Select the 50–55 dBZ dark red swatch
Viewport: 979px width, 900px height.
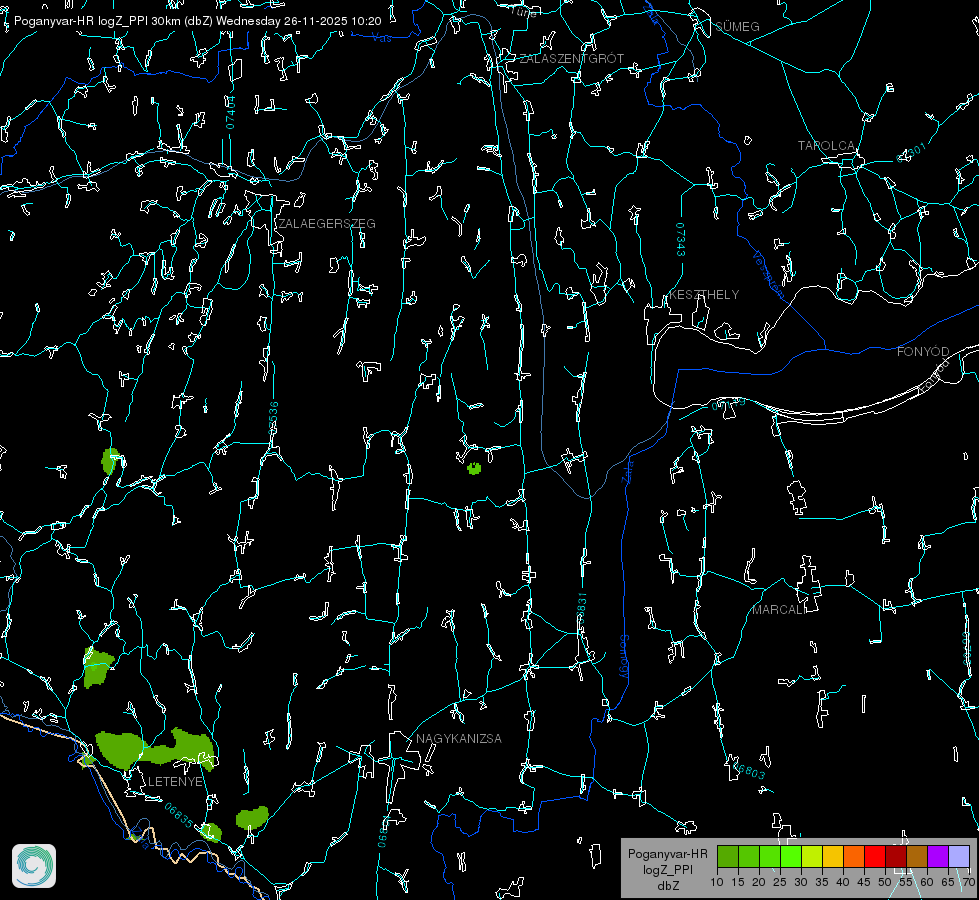896,856
